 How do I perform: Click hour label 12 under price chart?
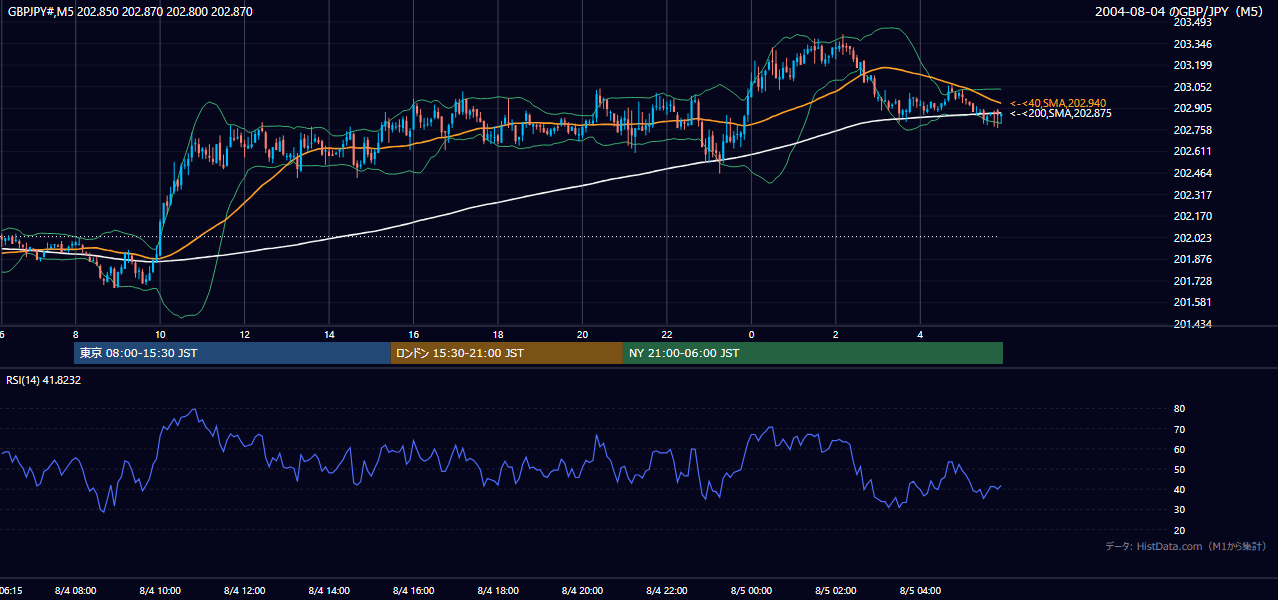pyautogui.click(x=245, y=335)
